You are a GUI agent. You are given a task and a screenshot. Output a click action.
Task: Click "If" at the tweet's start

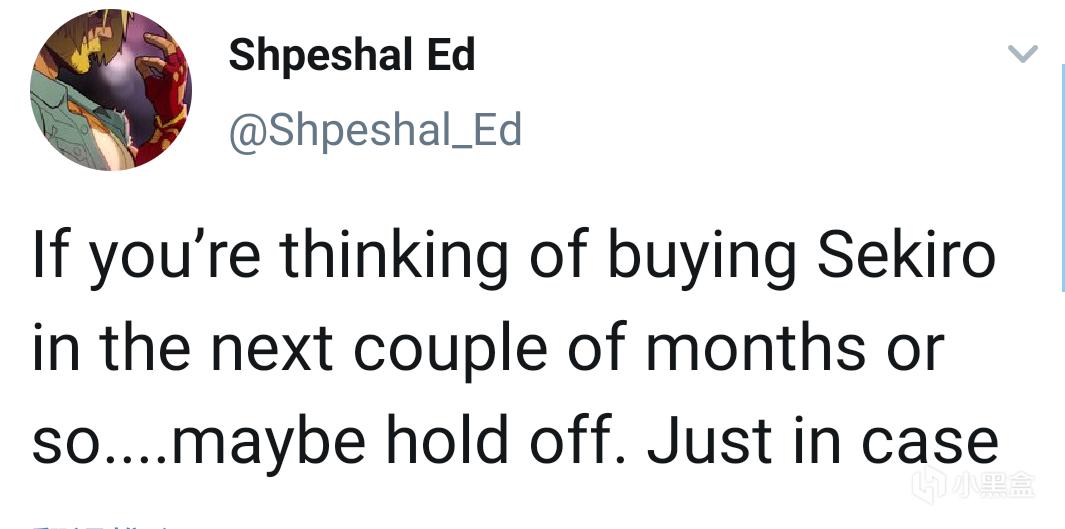(x=50, y=257)
